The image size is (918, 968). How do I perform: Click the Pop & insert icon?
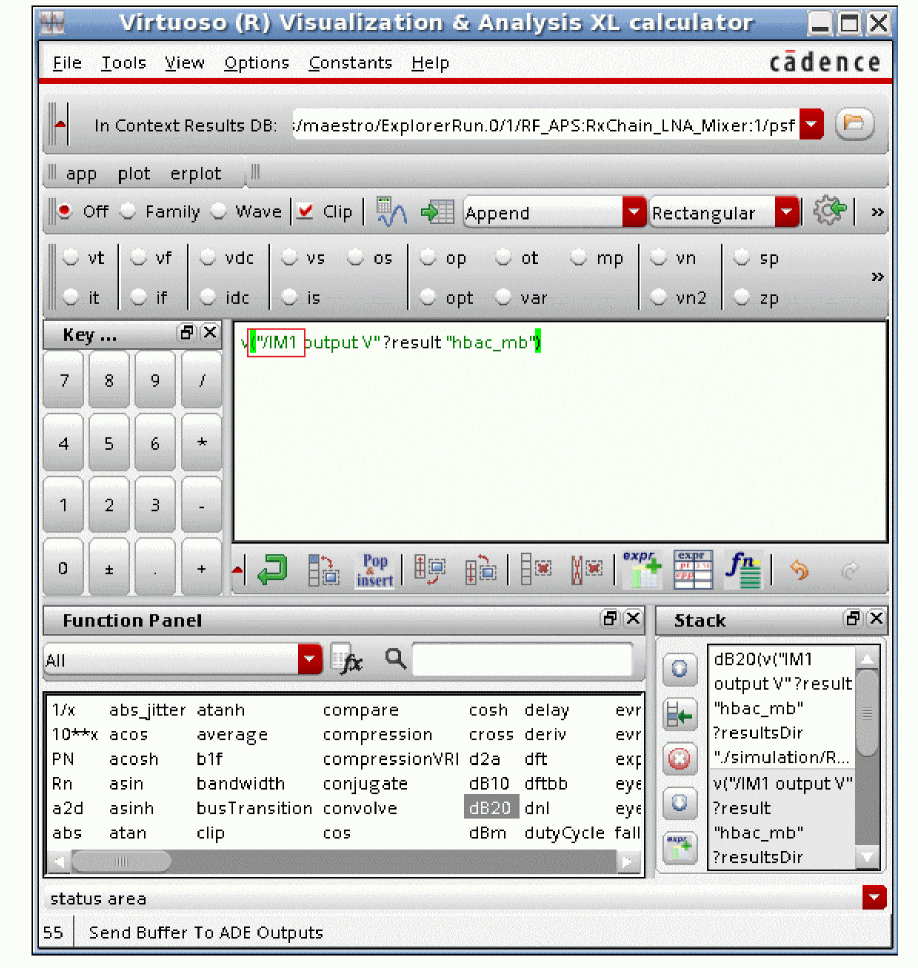point(375,570)
